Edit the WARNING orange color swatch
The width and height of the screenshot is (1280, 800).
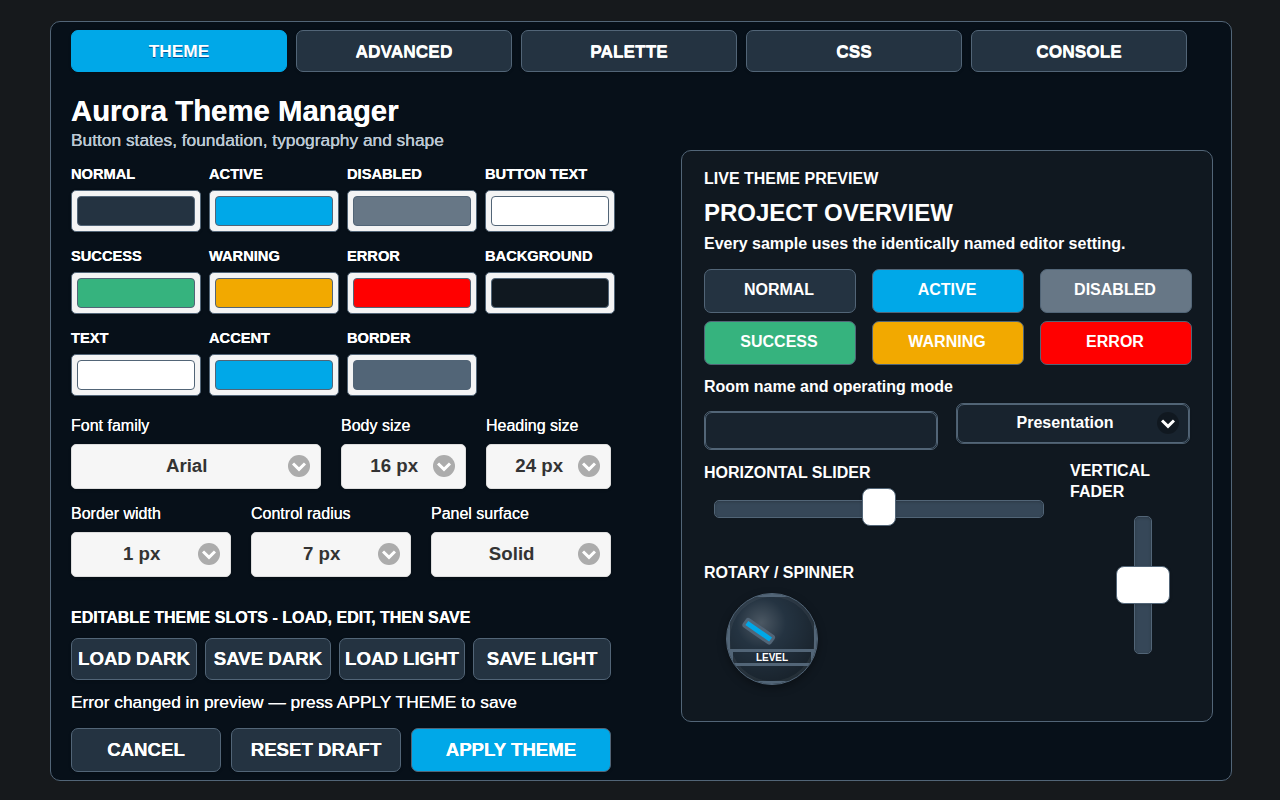274,293
